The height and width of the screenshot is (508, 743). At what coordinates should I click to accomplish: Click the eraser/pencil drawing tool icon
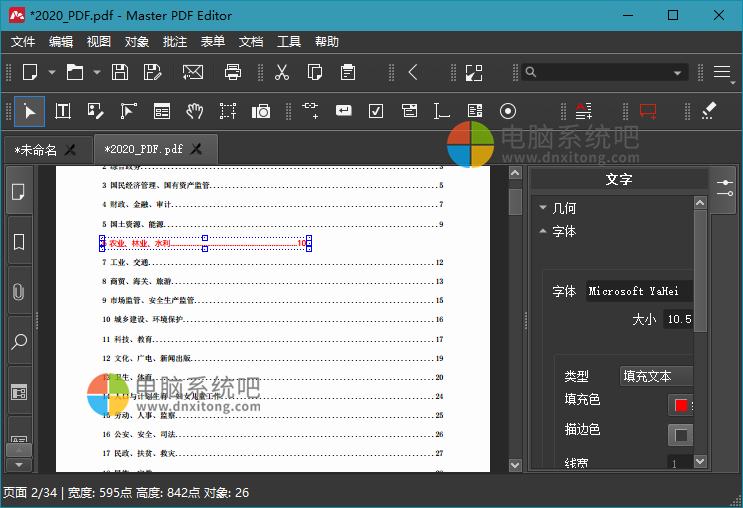(708, 110)
